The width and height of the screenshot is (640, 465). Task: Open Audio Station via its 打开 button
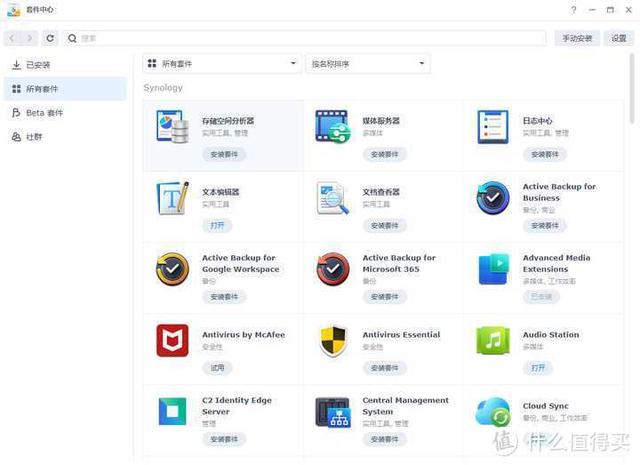point(538,368)
